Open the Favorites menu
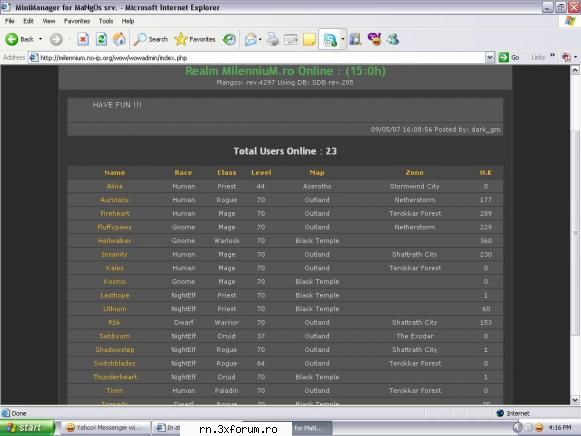 click(x=77, y=21)
